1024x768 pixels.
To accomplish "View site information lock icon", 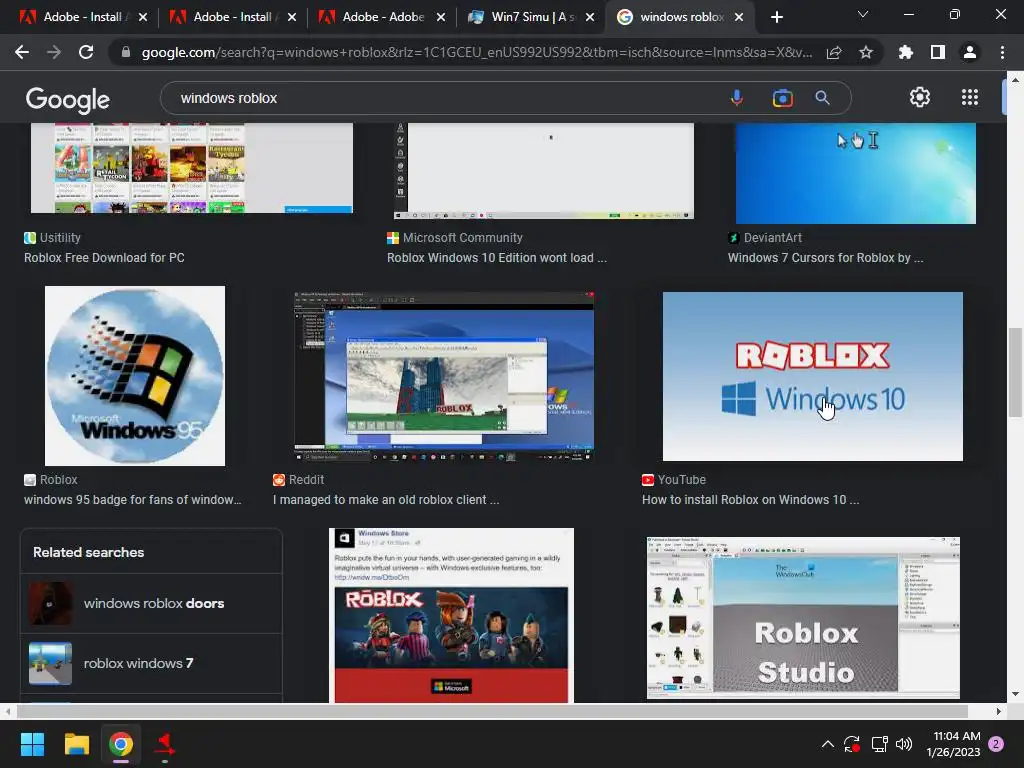I will (x=125, y=52).
